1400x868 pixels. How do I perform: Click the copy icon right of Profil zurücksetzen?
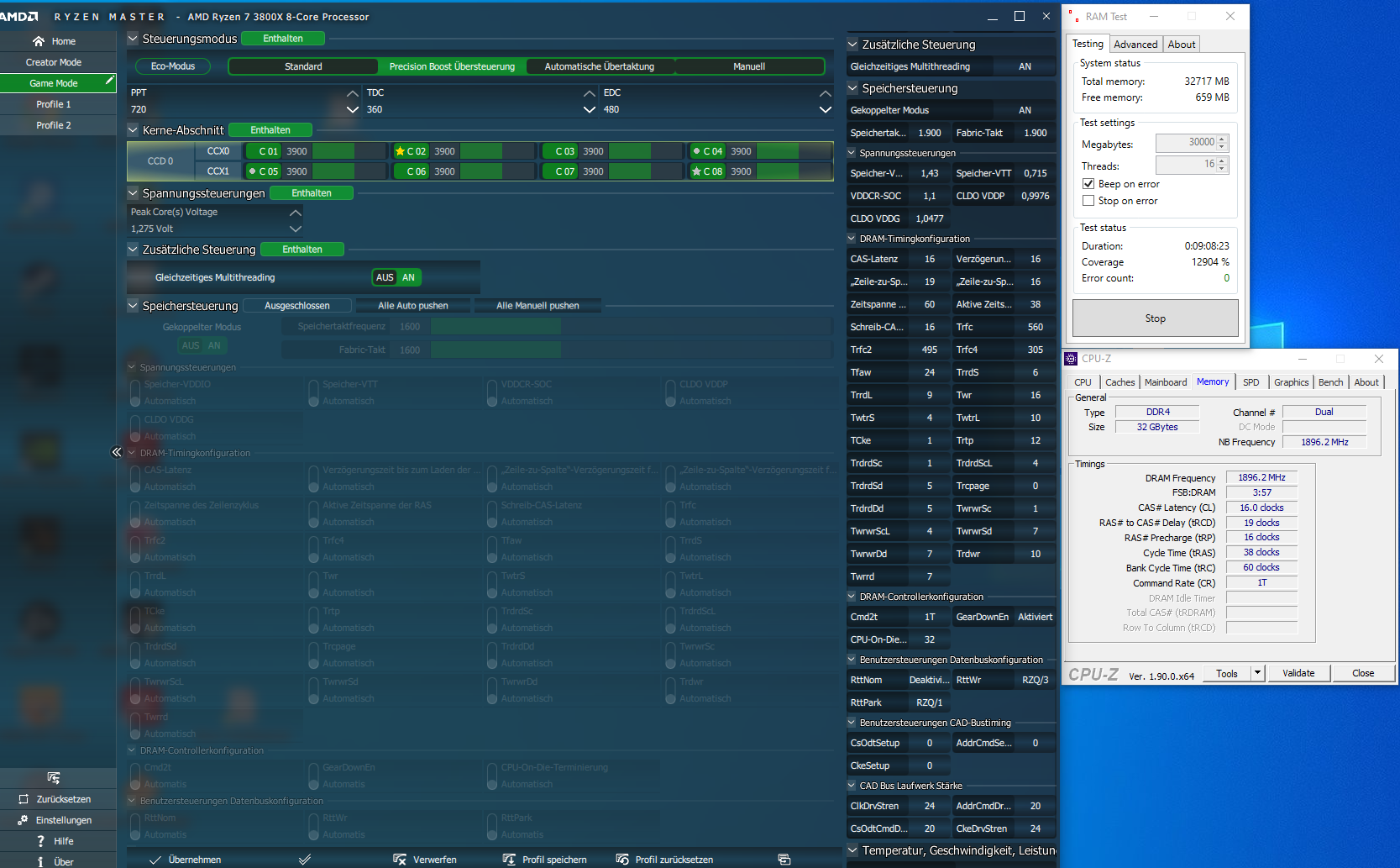[784, 860]
